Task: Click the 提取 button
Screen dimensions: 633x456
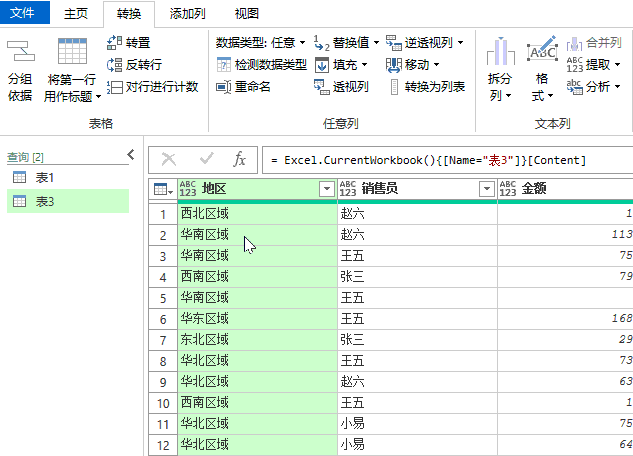Action: [x=593, y=65]
